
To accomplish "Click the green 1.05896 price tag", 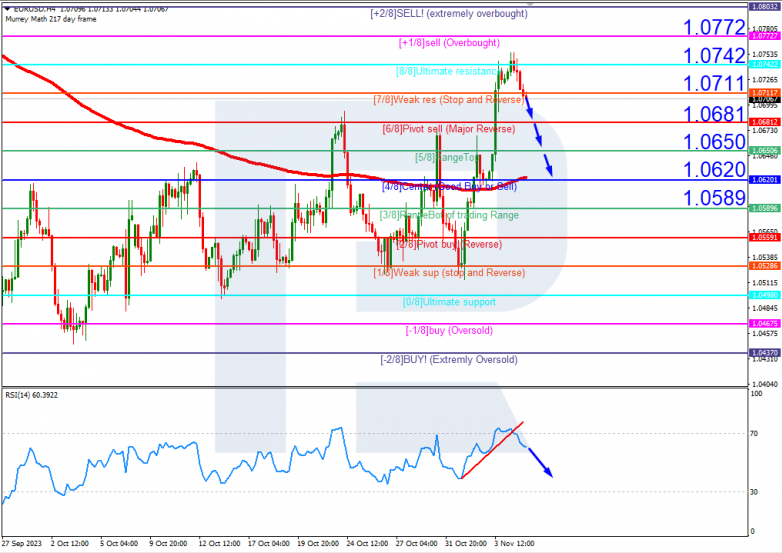I will 765,208.
